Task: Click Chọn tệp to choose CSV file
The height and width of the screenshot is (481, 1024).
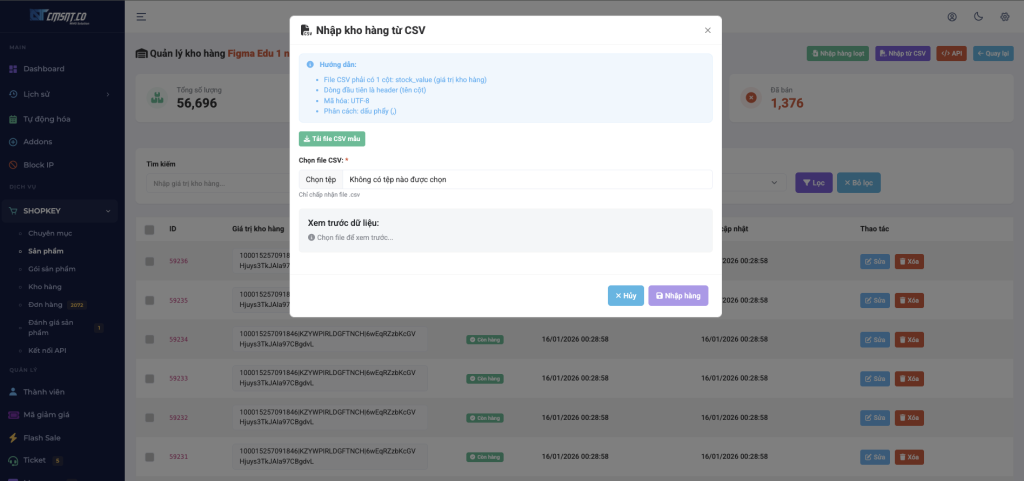Action: click(x=321, y=179)
